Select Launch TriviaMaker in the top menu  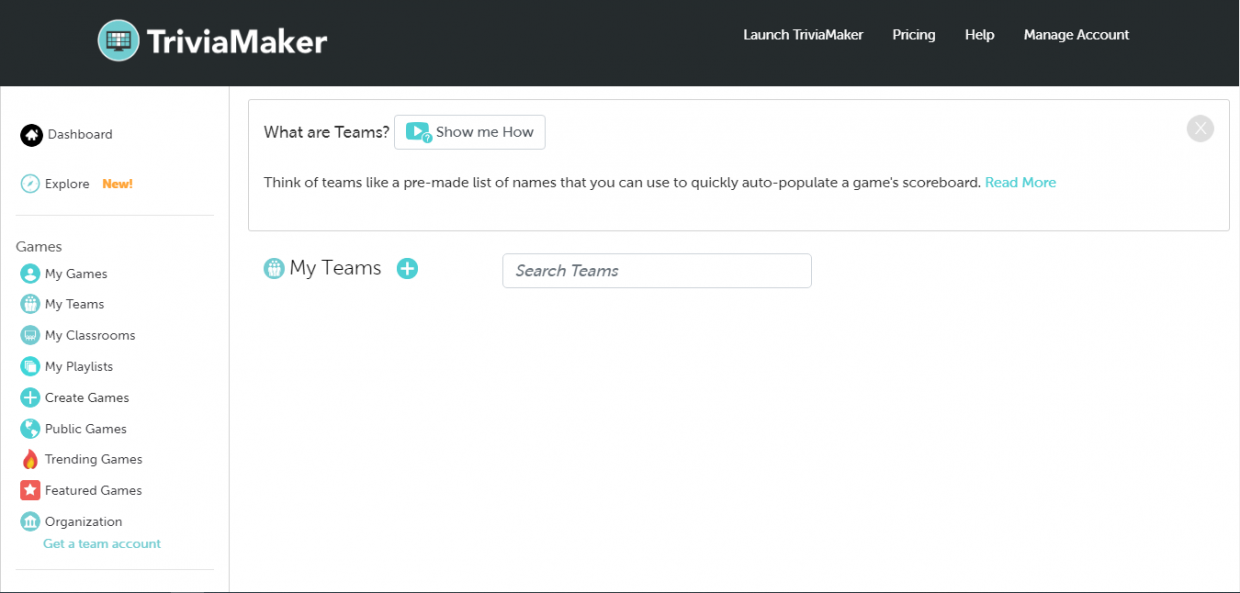click(x=803, y=35)
